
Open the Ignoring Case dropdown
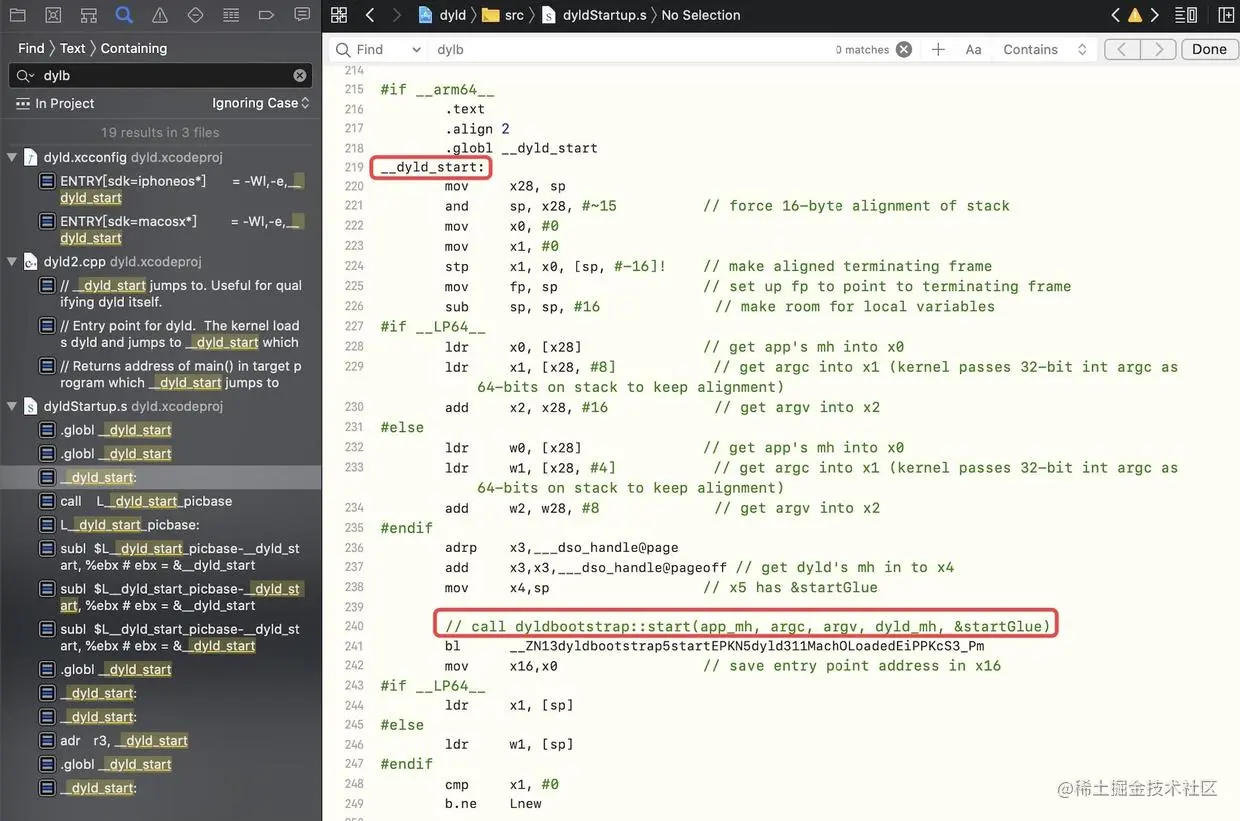(x=263, y=102)
